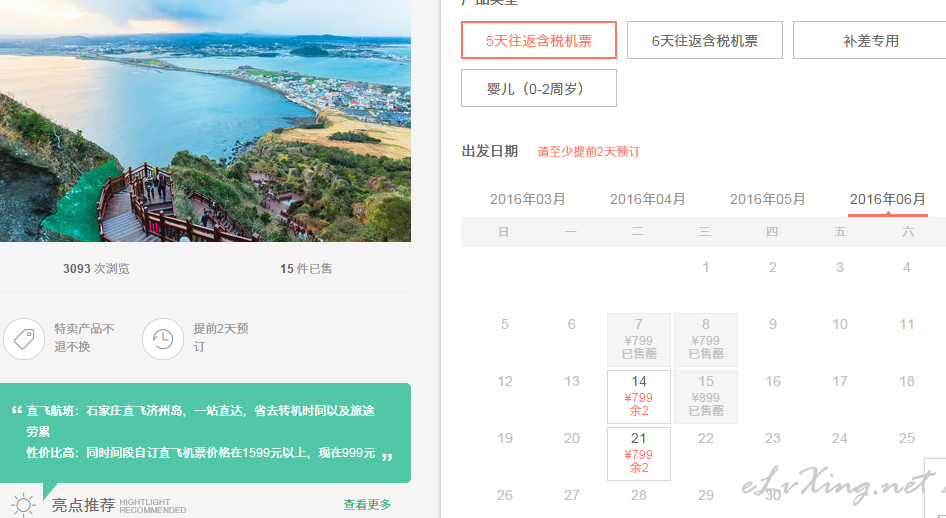Choose the 婴儿（0-2周岁） option
946x518 pixels.
point(539,88)
